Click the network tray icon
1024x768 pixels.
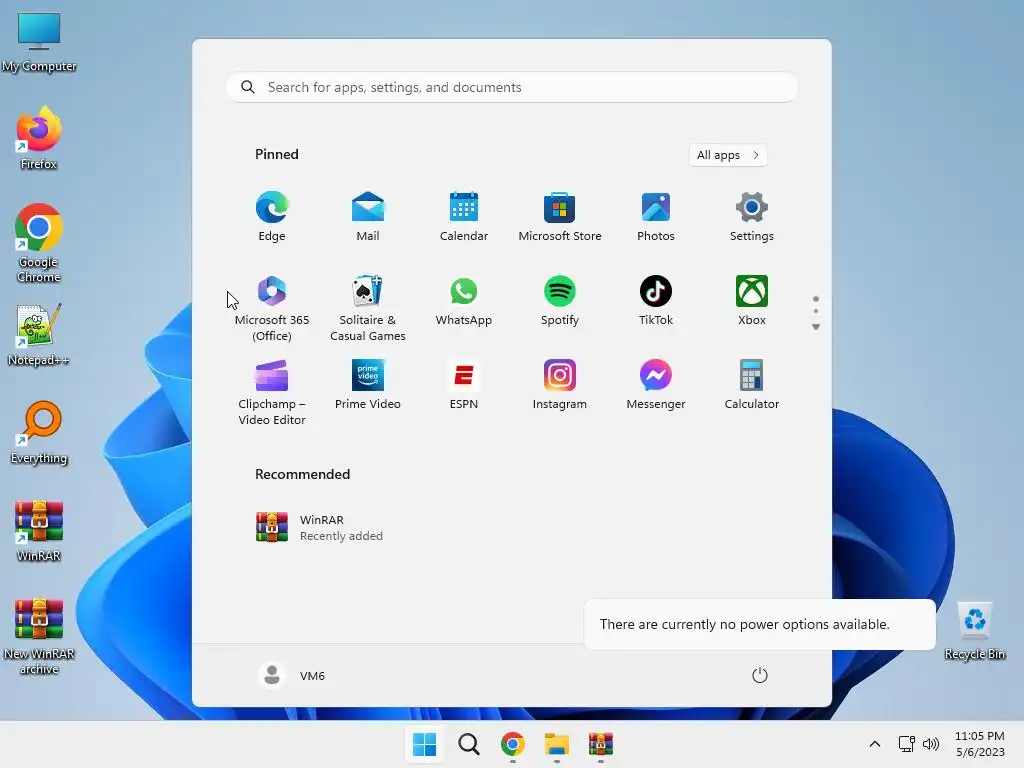(906, 744)
